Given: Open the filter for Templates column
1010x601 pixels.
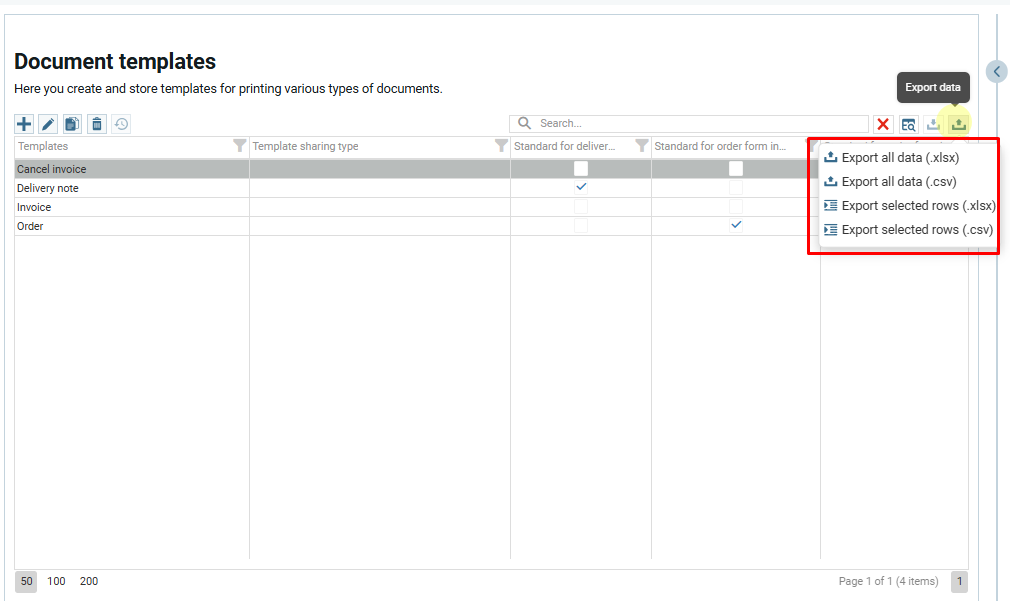Looking at the screenshot, I should point(239,146).
